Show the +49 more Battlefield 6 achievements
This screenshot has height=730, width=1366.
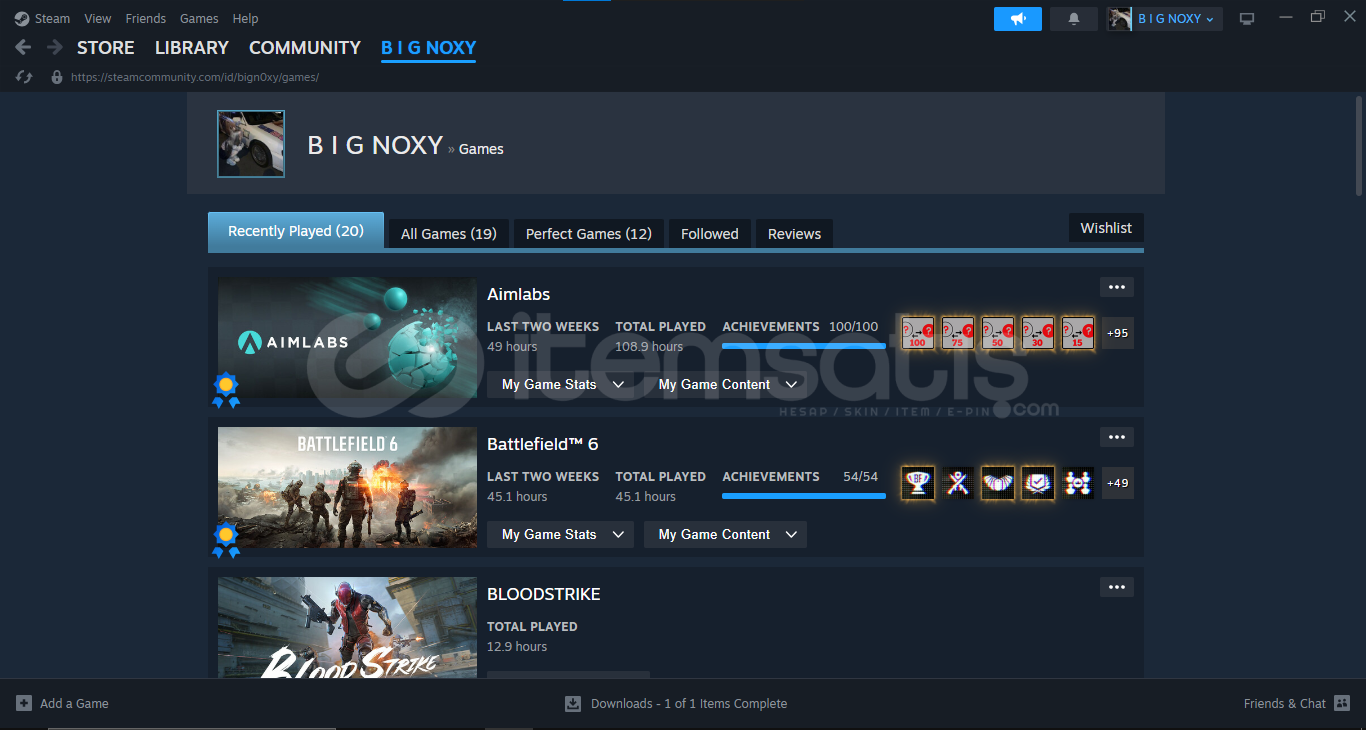point(1118,483)
